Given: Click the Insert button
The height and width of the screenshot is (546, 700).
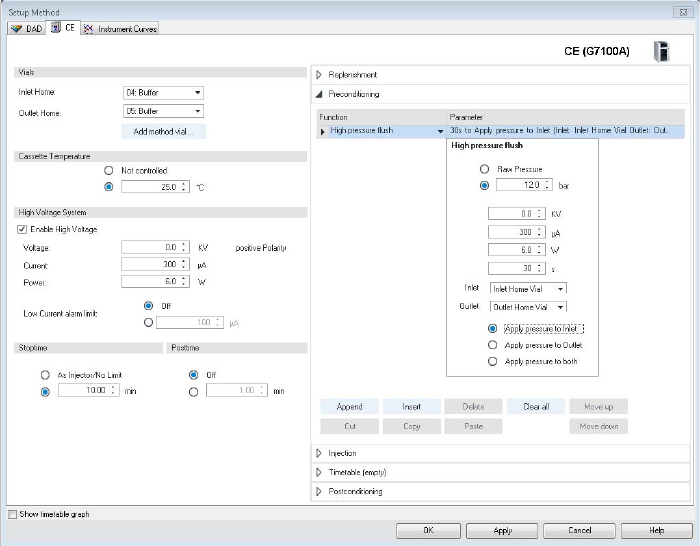Looking at the screenshot, I should tap(412, 407).
